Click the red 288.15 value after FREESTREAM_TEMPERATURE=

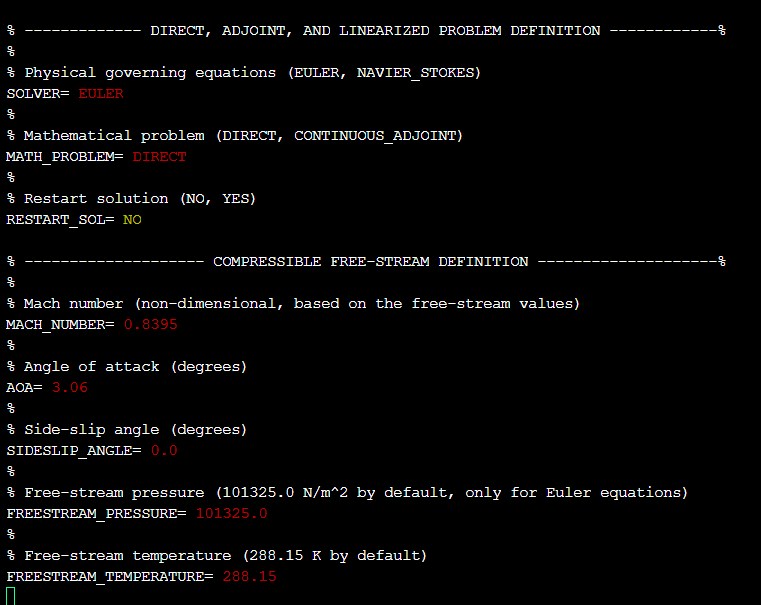[249, 576]
